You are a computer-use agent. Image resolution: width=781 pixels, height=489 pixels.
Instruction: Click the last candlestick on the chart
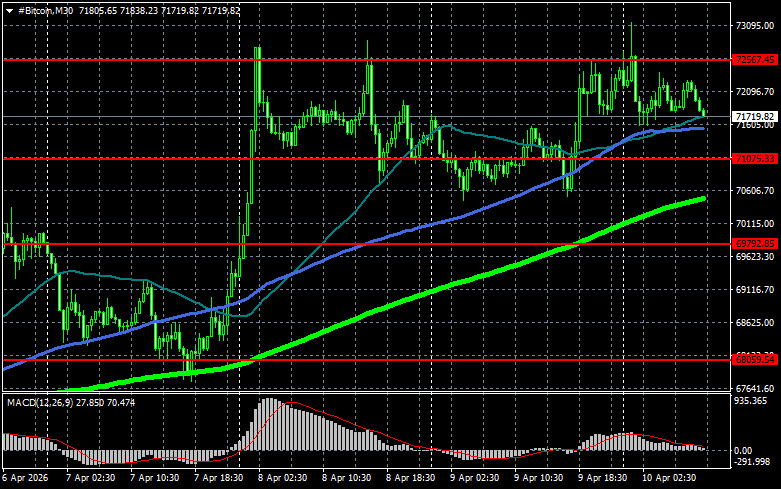coord(703,110)
